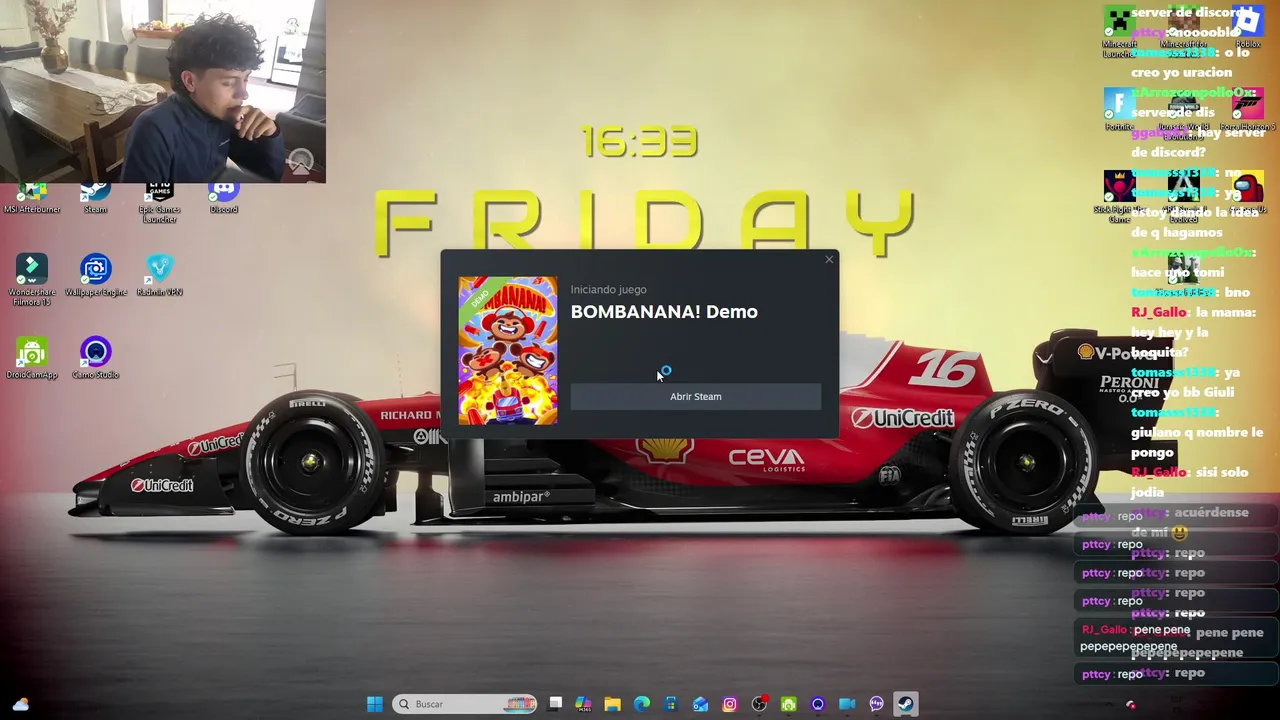Image resolution: width=1280 pixels, height=720 pixels.
Task: Launch Fortnite desktop icon
Action: (x=1119, y=110)
